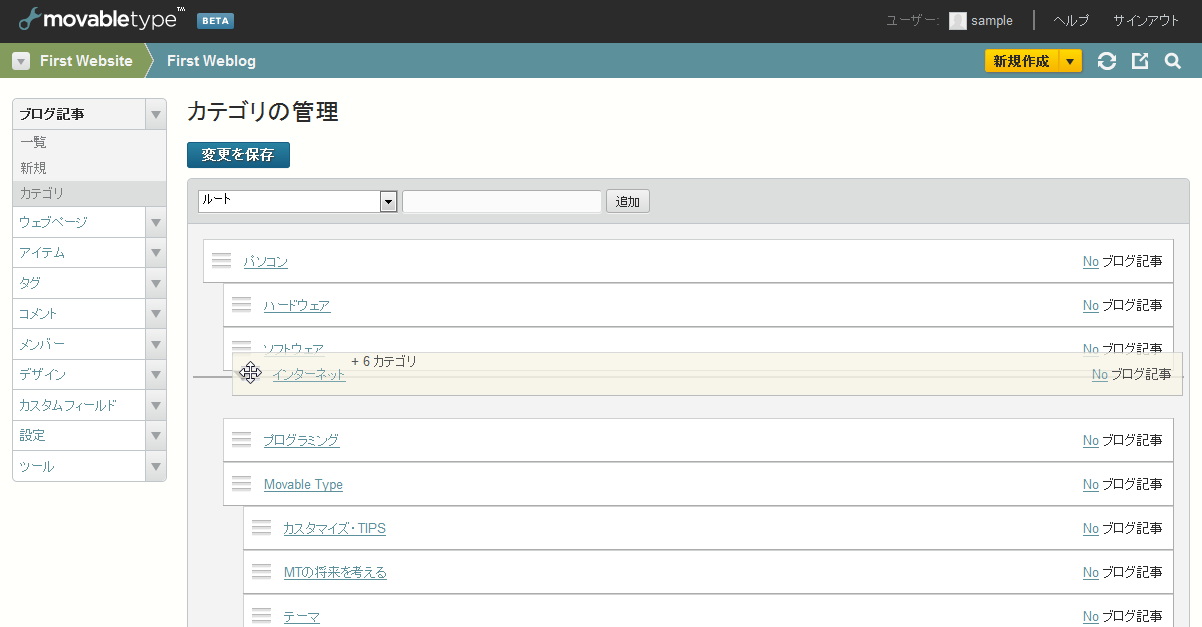Click the drag handle next to プログラミング

coord(241,439)
